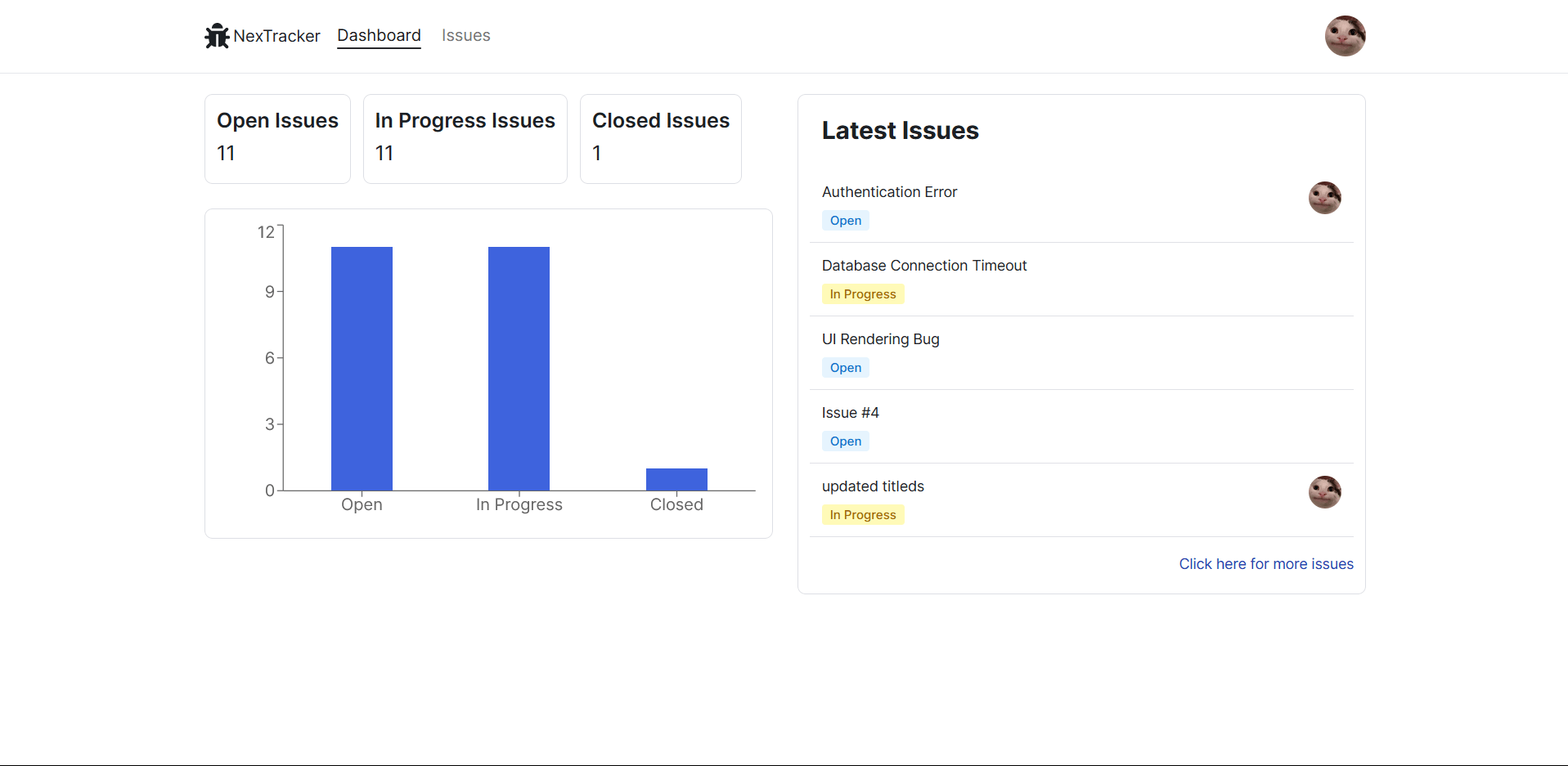
Task: Open the updated titleds issue
Action: pos(873,486)
